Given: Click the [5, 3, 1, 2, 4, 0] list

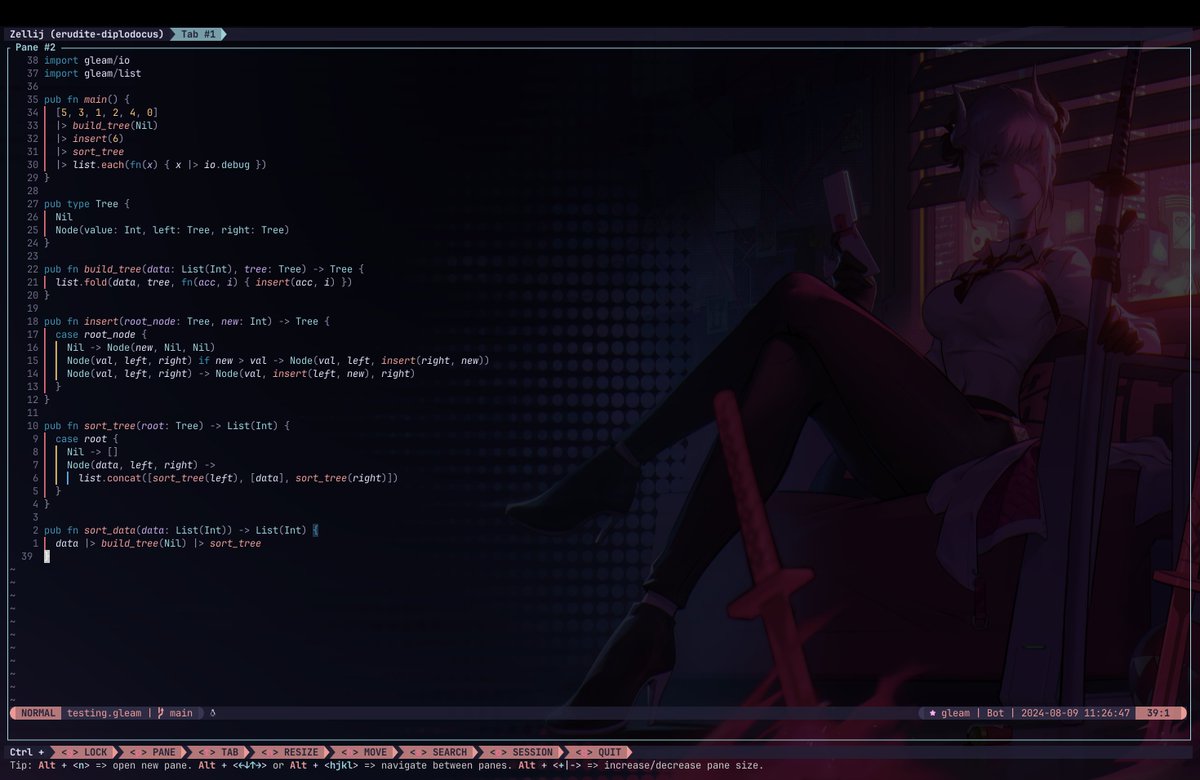Looking at the screenshot, I should (106, 113).
